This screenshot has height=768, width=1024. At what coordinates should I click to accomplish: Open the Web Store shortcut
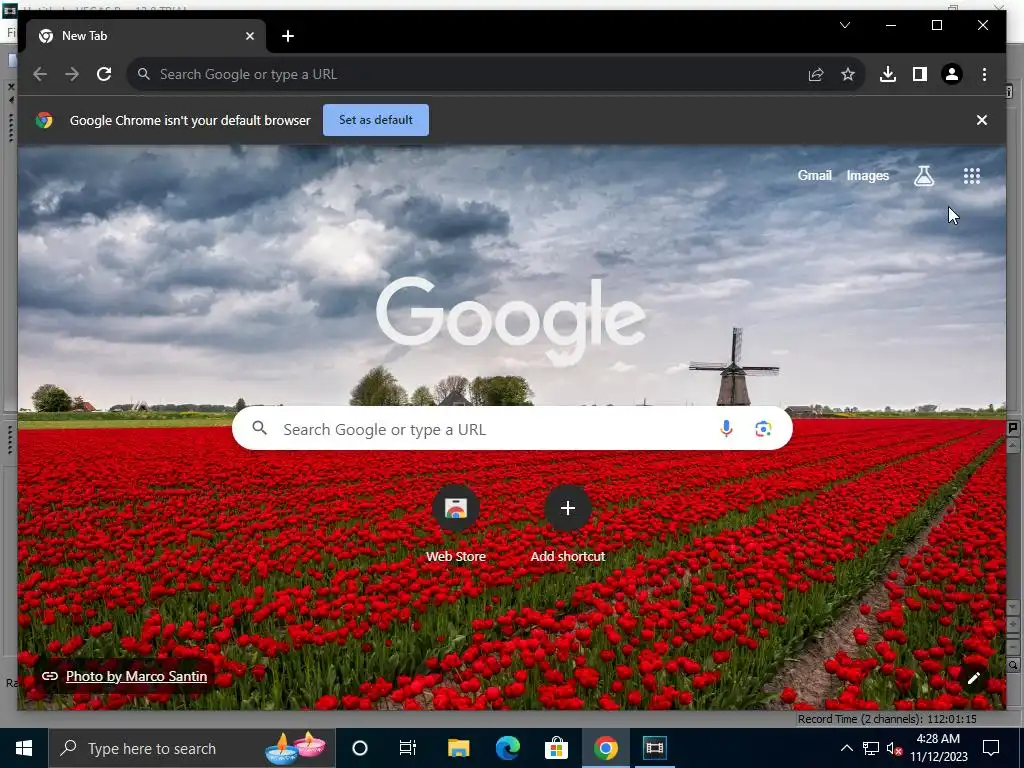pyautogui.click(x=456, y=524)
